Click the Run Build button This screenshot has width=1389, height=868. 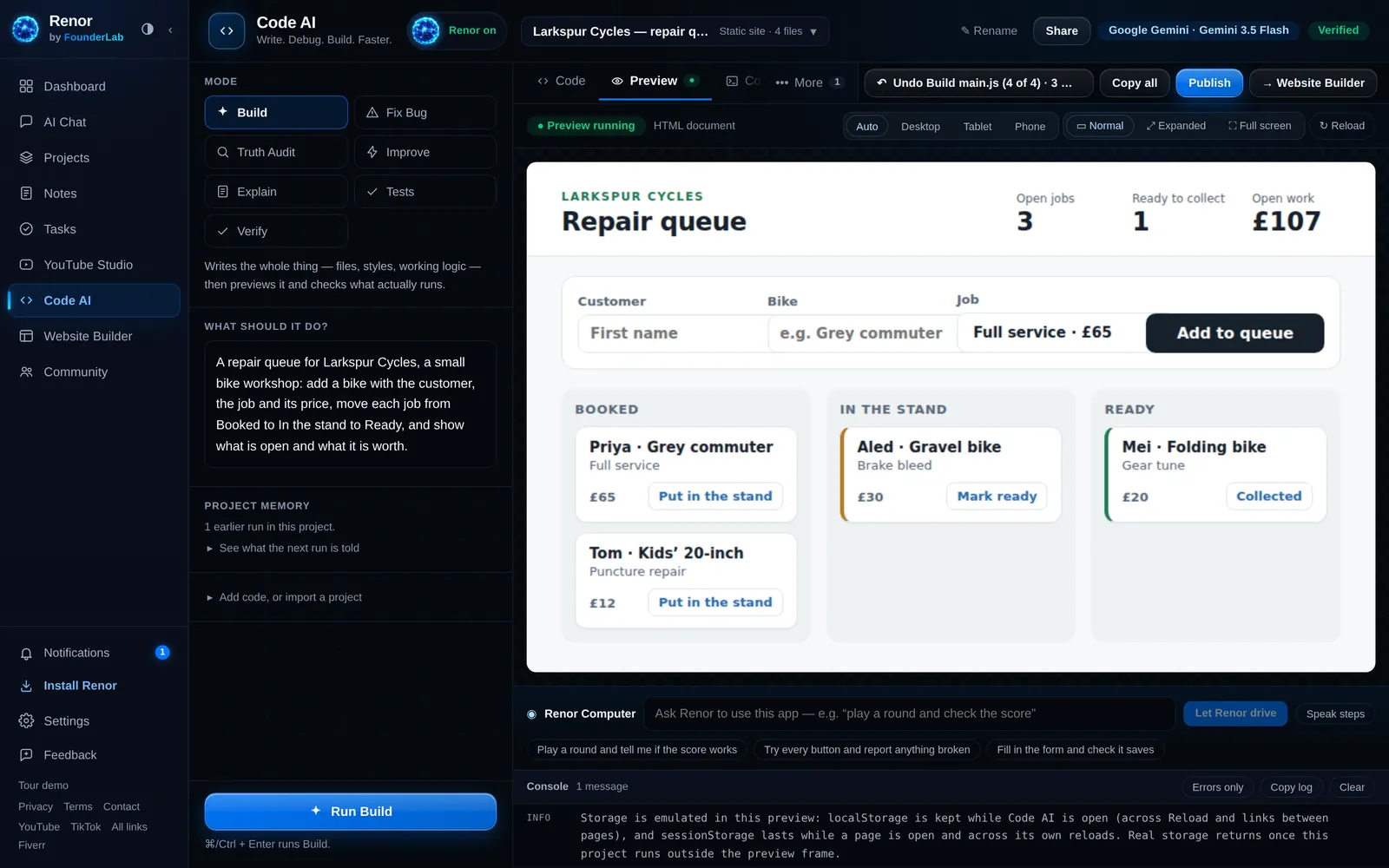coord(351,812)
